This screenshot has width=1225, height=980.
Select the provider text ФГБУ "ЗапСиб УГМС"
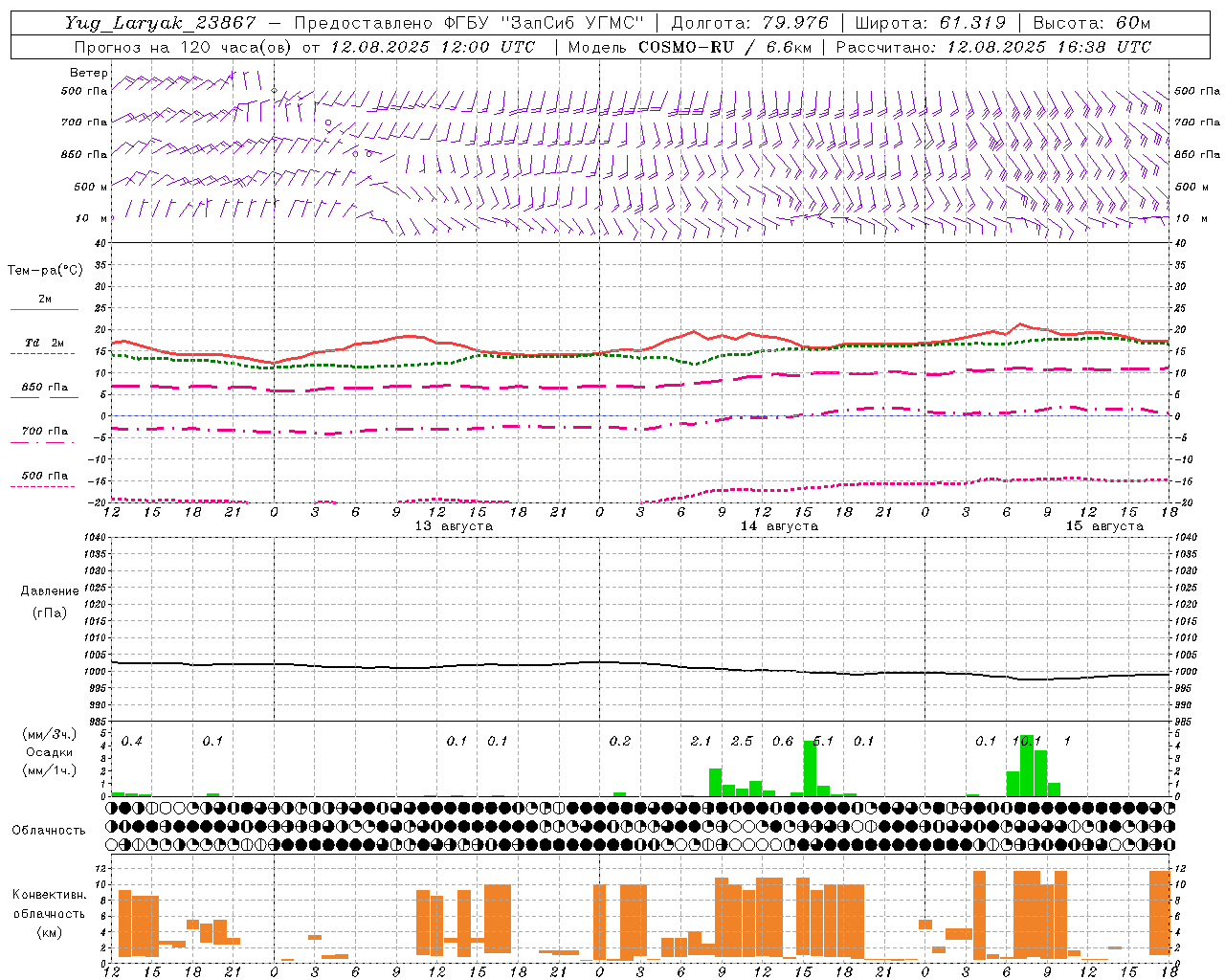point(546,23)
